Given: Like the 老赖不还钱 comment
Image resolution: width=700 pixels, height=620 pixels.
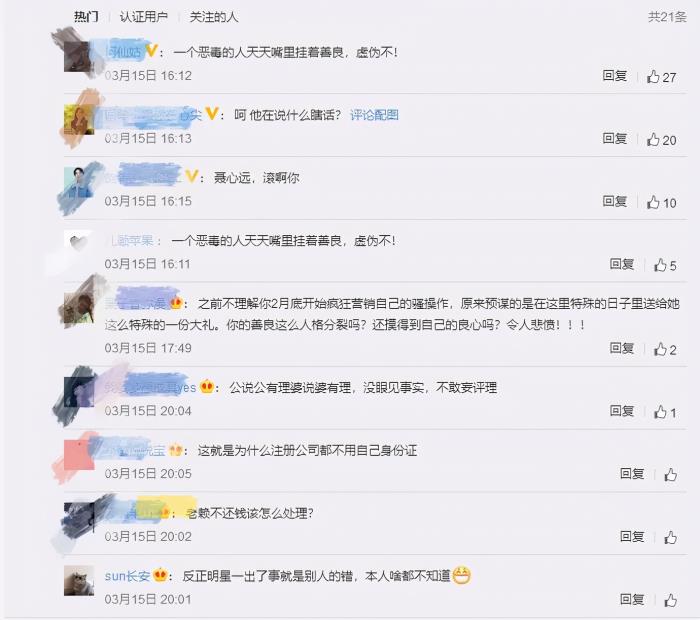Looking at the screenshot, I should click(x=670, y=537).
